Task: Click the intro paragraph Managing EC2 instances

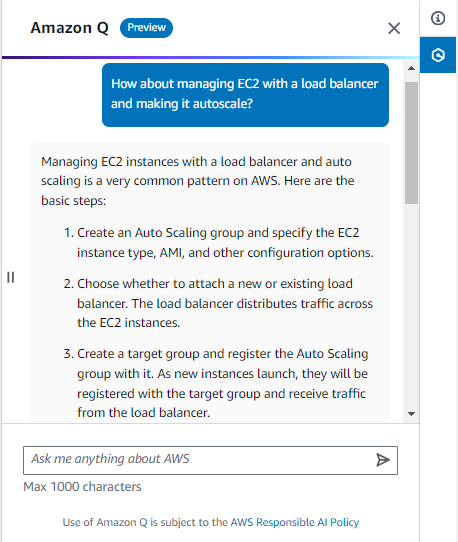Action: tap(197, 181)
